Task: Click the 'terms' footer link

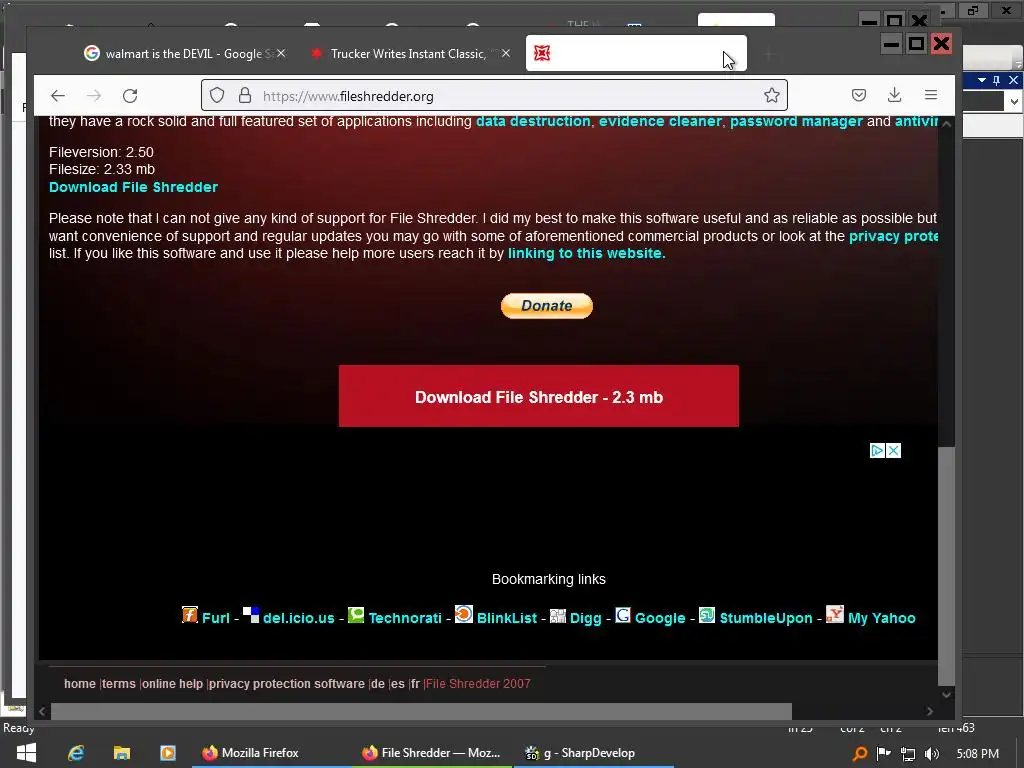Action: pyautogui.click(x=119, y=684)
